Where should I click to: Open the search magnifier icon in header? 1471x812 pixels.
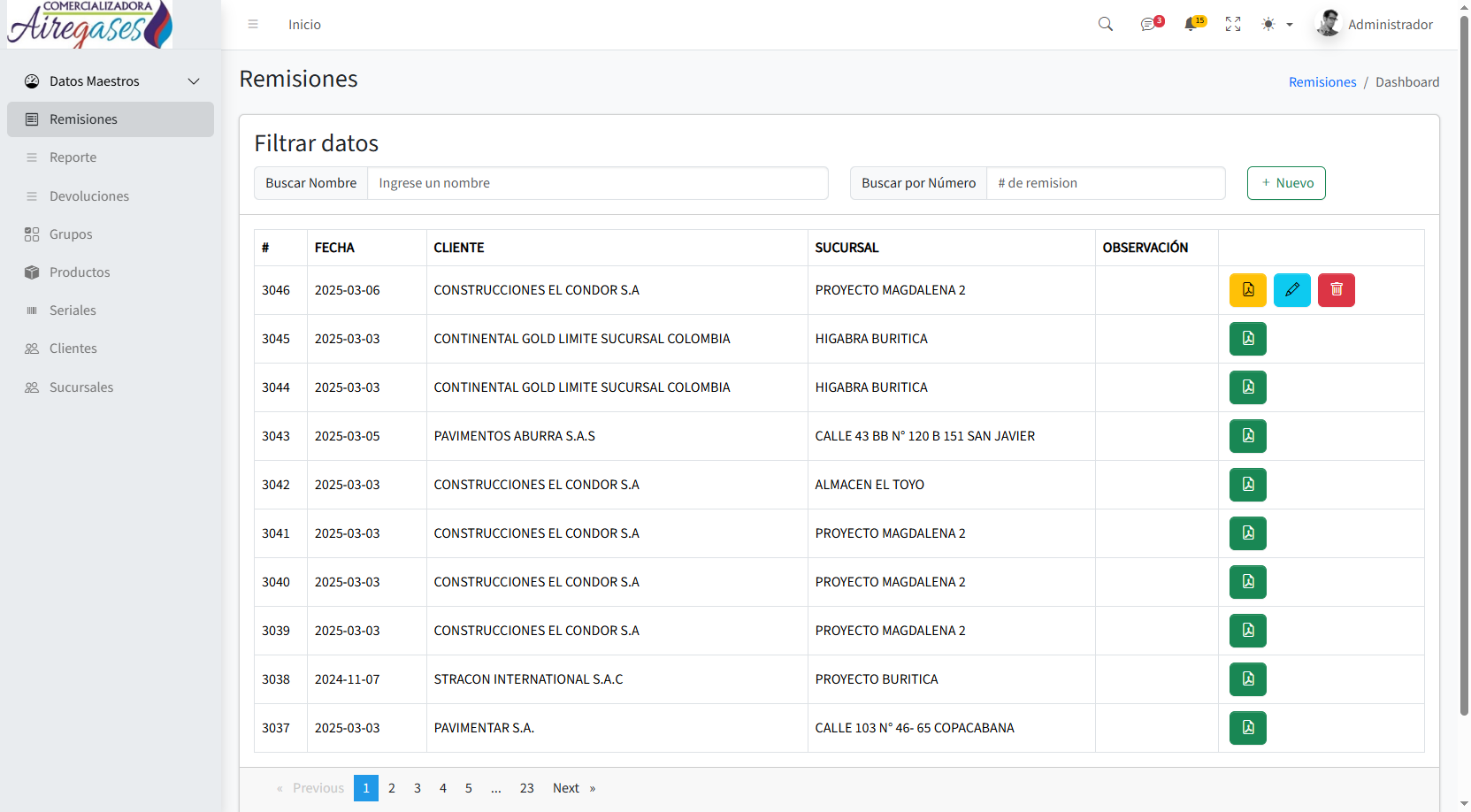(1106, 25)
